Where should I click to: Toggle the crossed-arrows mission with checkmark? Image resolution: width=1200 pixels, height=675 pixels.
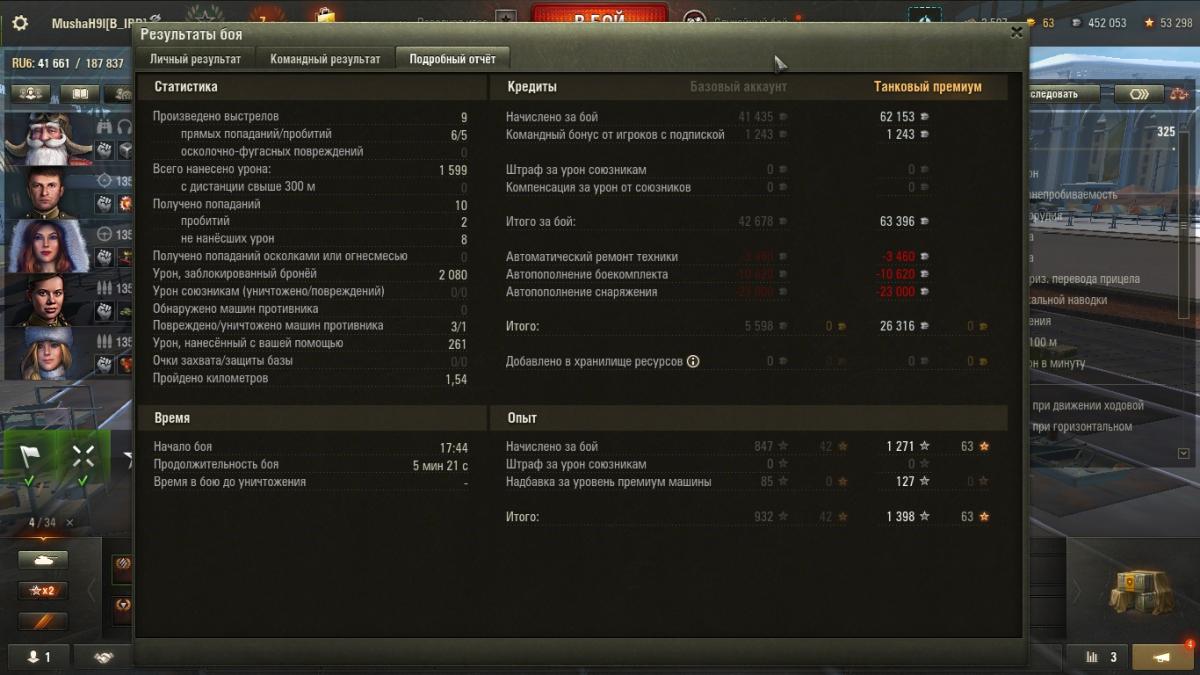[x=82, y=463]
